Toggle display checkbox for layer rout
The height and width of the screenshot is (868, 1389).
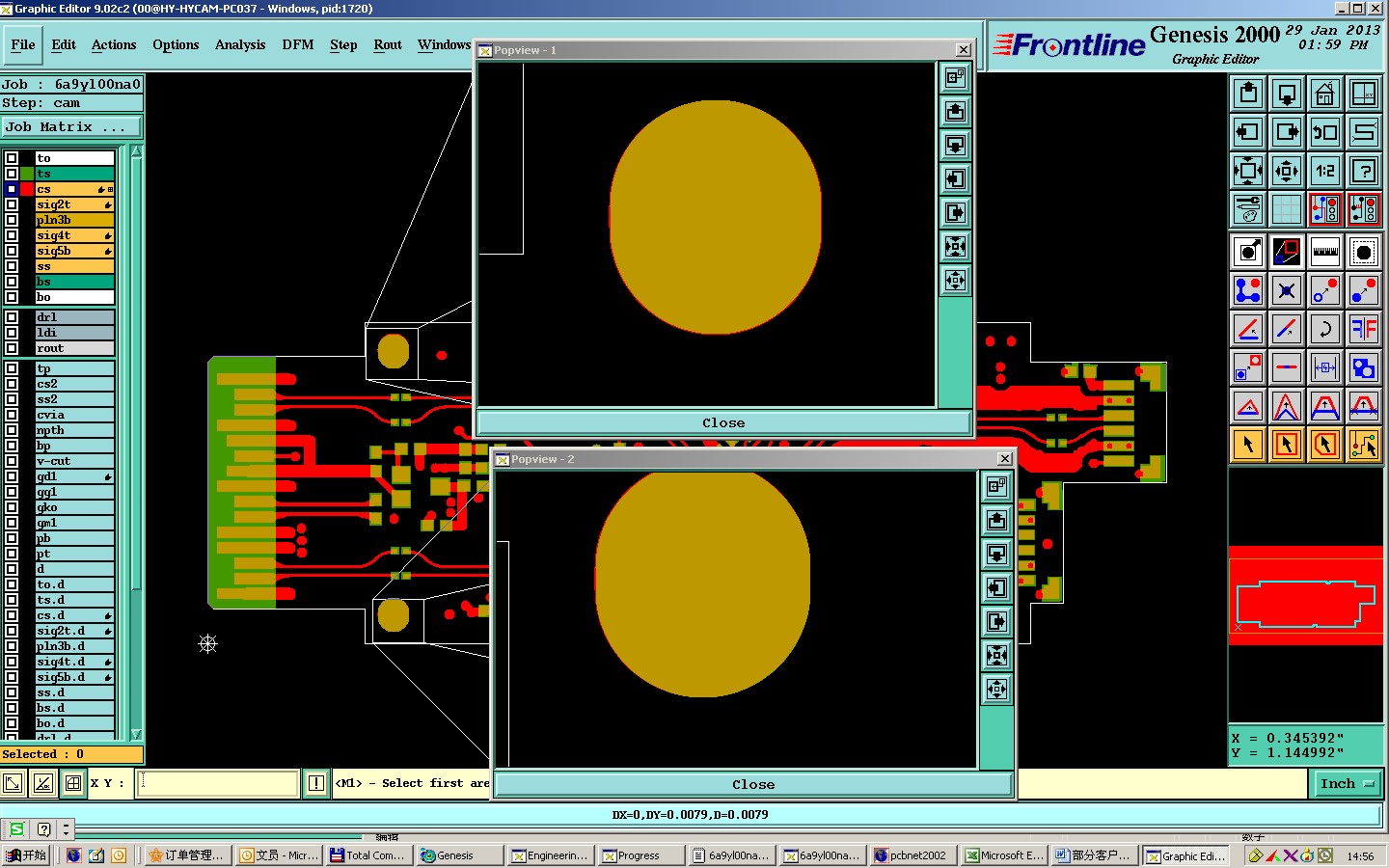point(12,348)
